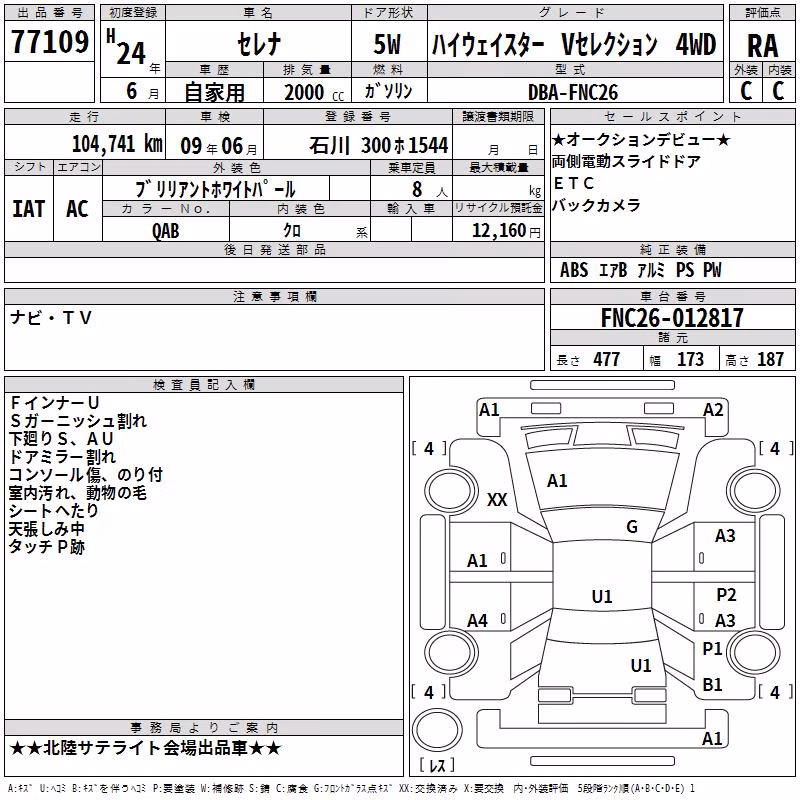800x800 pixels.
Task: Click the [レス] spare tire label
Action: 437,765
